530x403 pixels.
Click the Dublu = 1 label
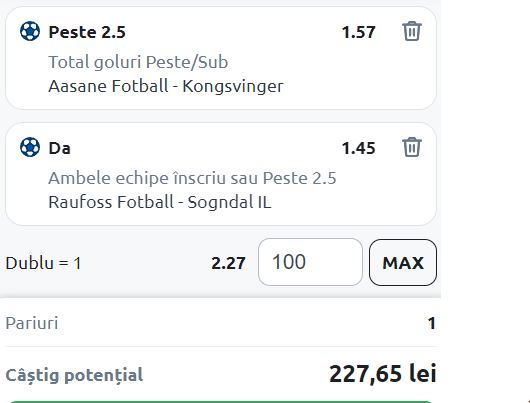tap(43, 263)
